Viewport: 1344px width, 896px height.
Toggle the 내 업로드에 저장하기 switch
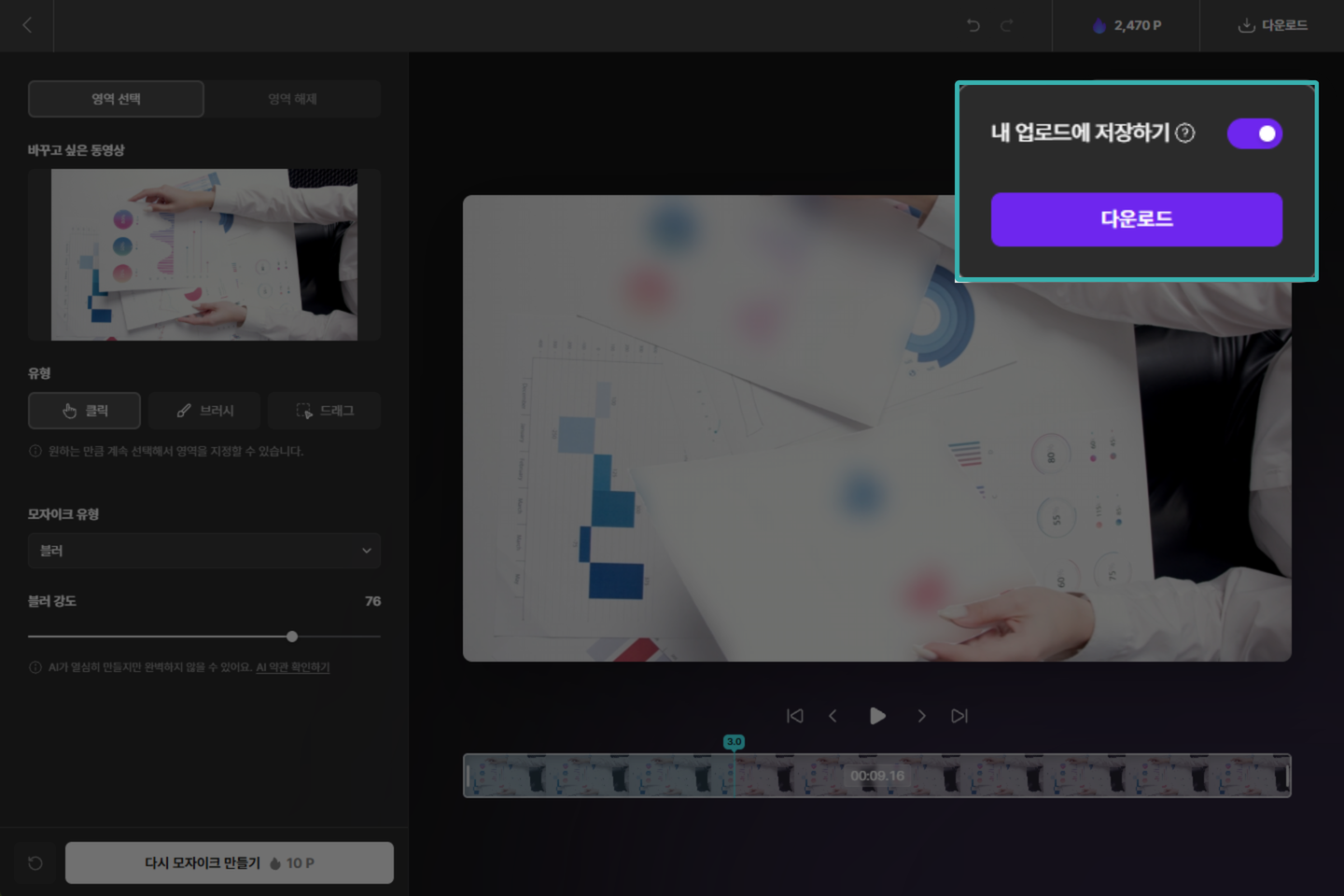coord(1254,133)
